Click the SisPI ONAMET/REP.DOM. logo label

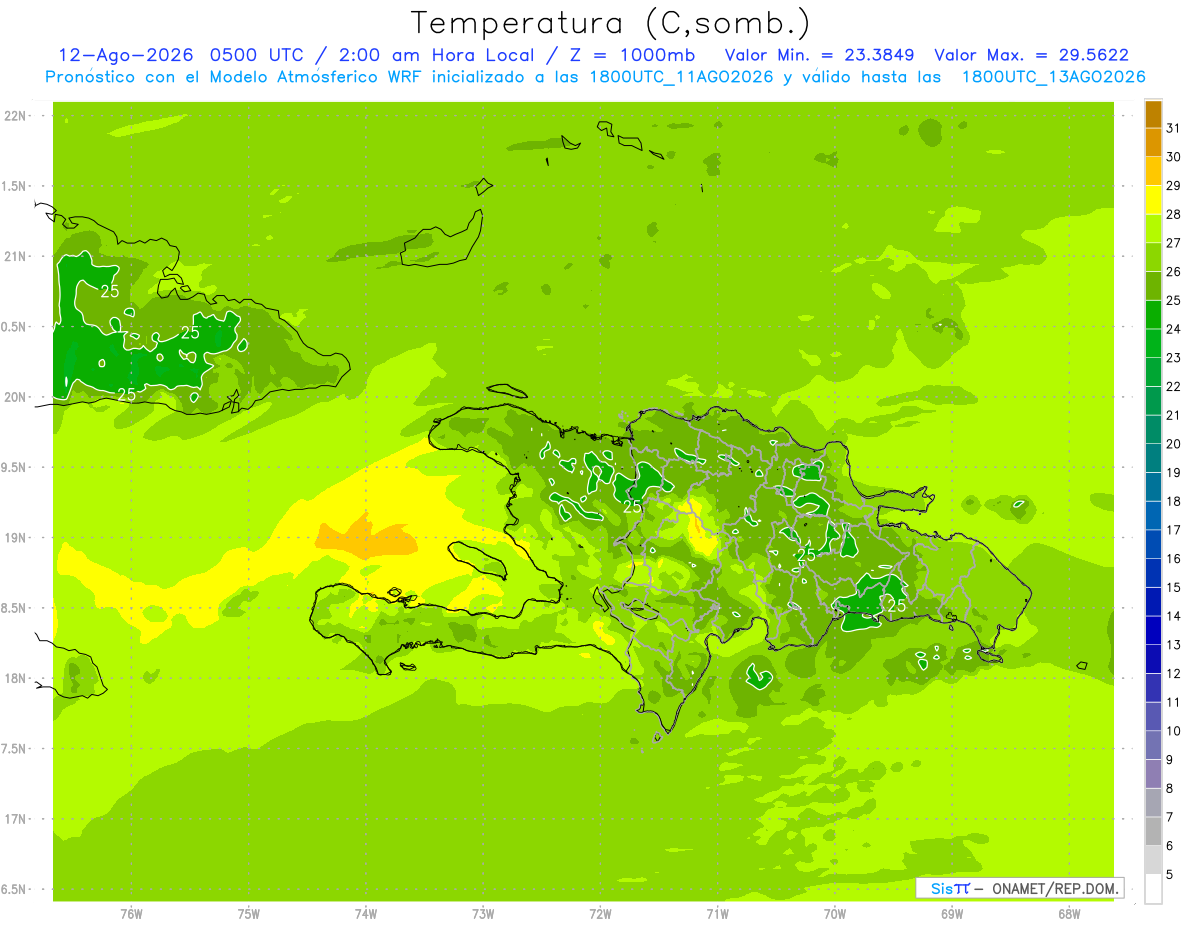pyautogui.click(x=1019, y=888)
